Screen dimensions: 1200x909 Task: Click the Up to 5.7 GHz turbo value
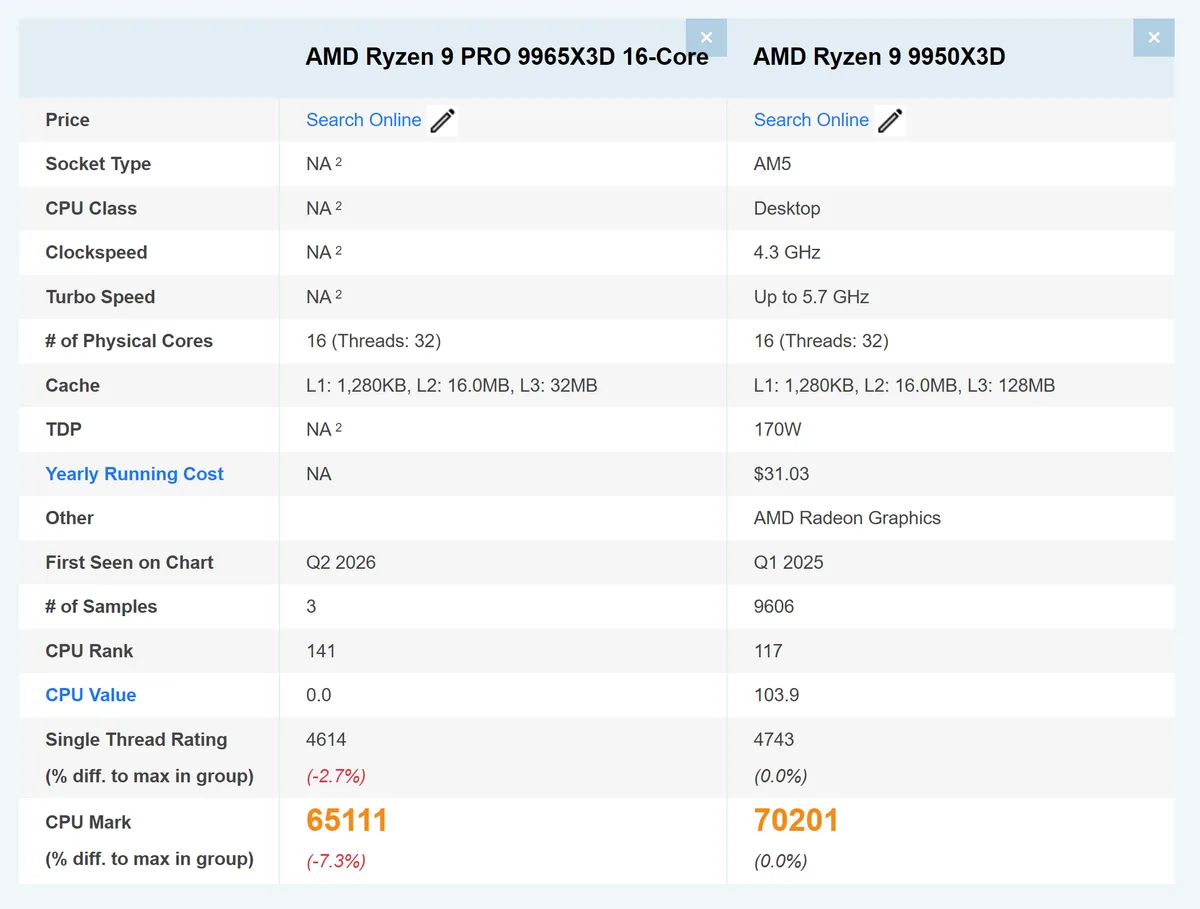coord(811,297)
